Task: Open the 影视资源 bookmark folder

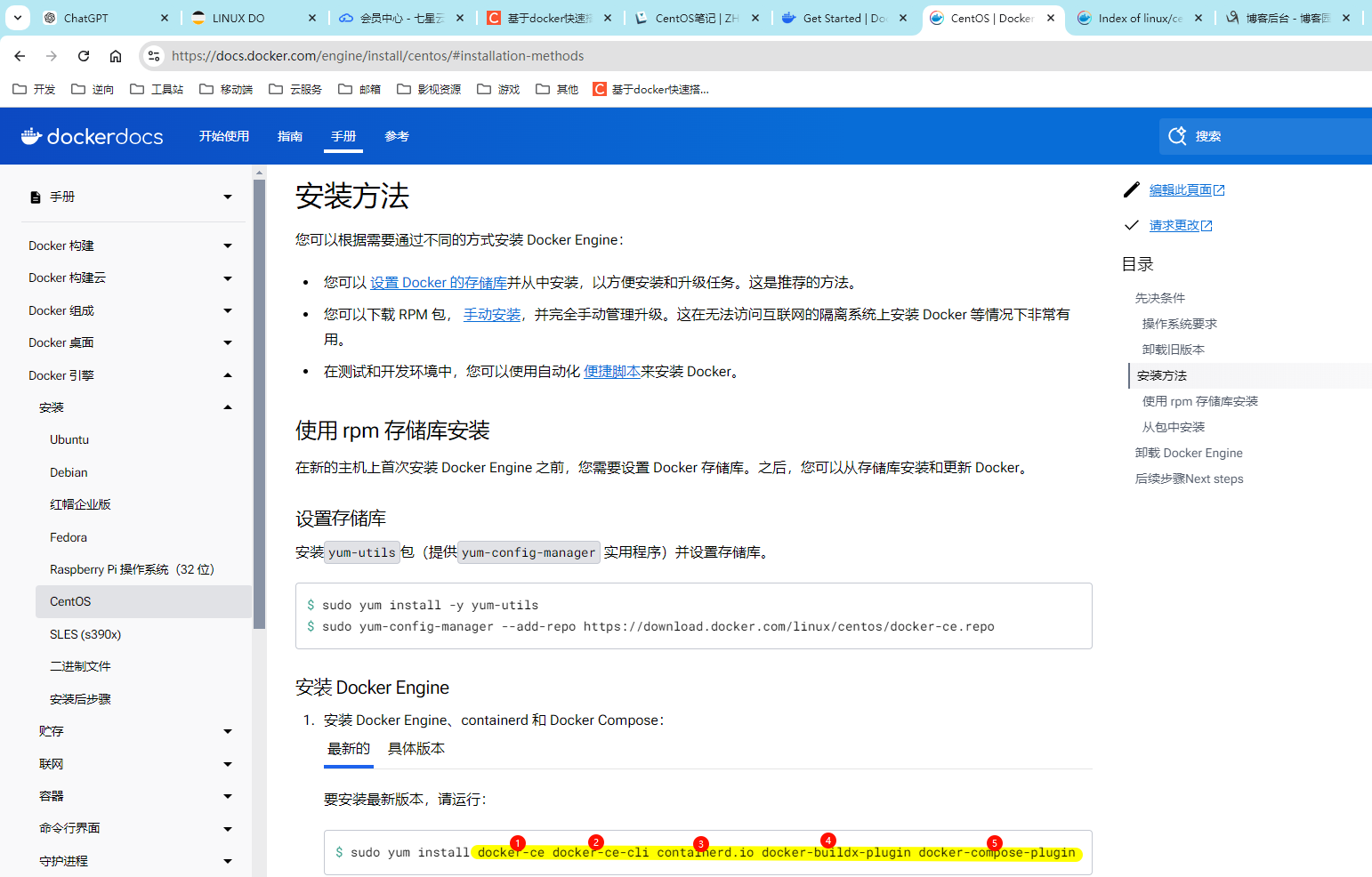Action: [429, 89]
